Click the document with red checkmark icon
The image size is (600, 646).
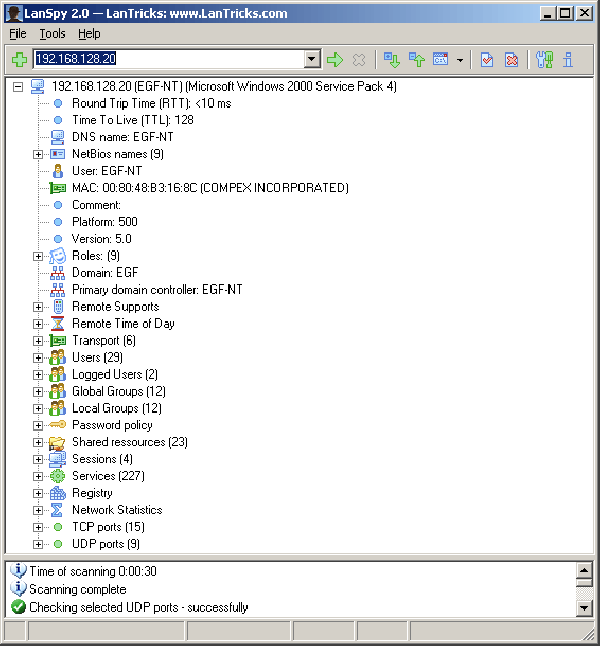pyautogui.click(x=487, y=60)
